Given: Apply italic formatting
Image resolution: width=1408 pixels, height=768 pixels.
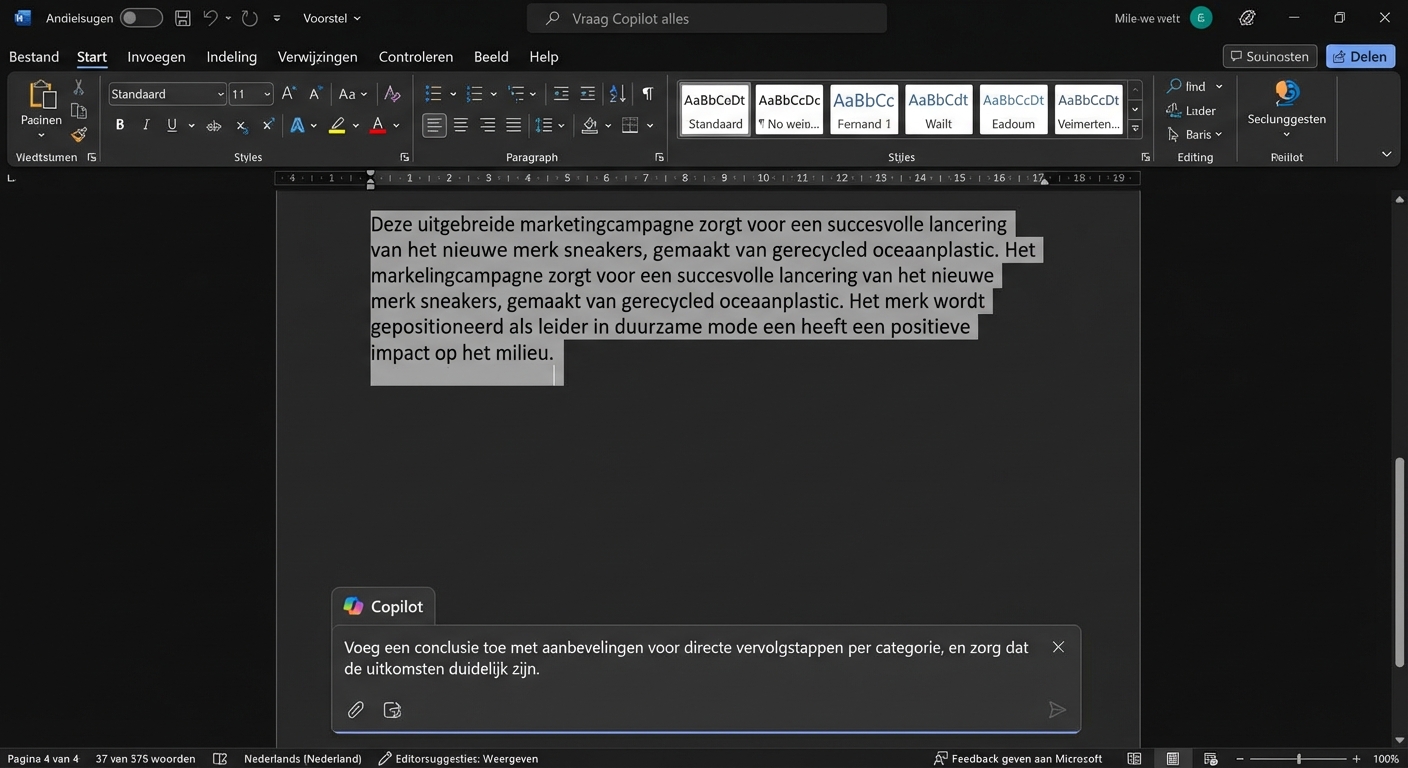Looking at the screenshot, I should (x=145, y=125).
